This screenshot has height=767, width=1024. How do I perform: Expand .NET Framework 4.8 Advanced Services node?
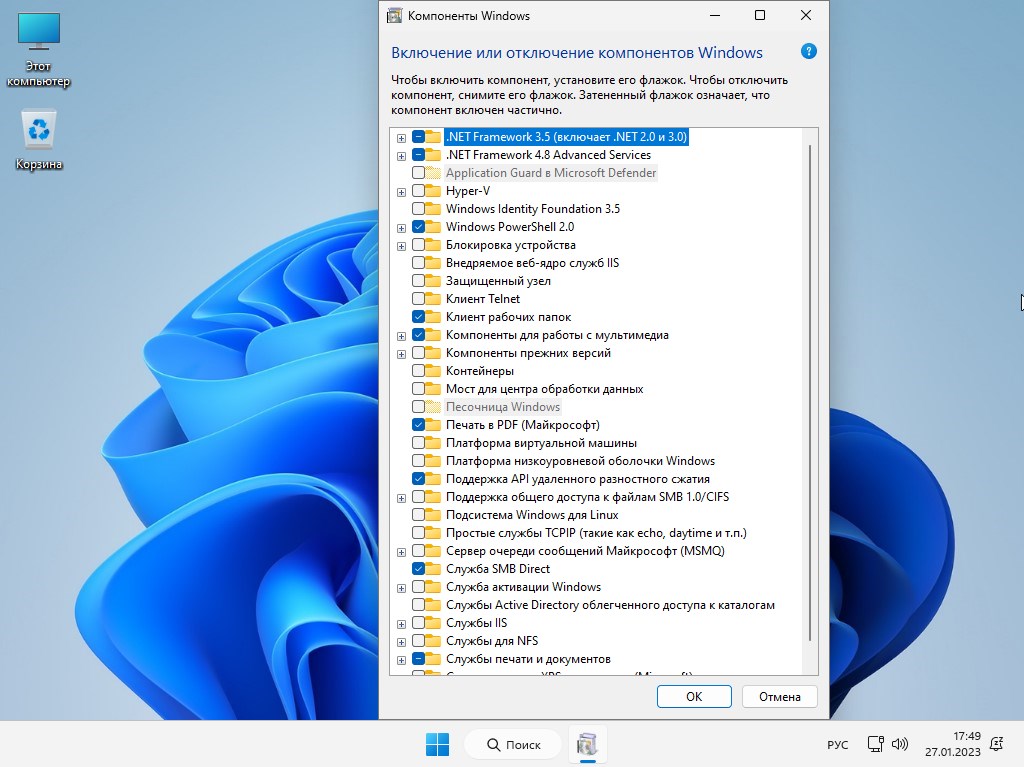coord(401,156)
